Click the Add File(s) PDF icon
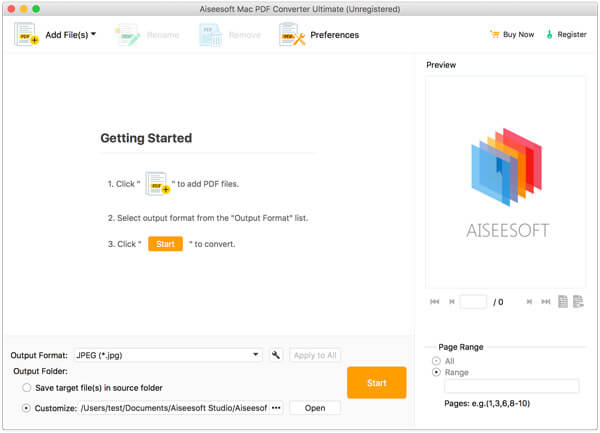This screenshot has width=600, height=433. [26, 34]
